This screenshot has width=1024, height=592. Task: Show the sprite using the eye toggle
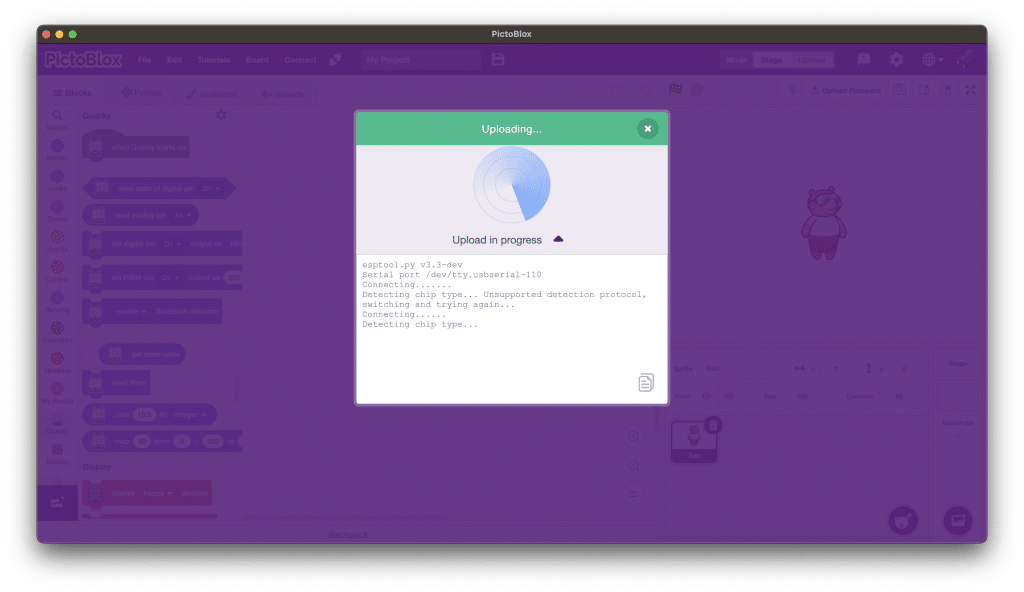(x=707, y=396)
